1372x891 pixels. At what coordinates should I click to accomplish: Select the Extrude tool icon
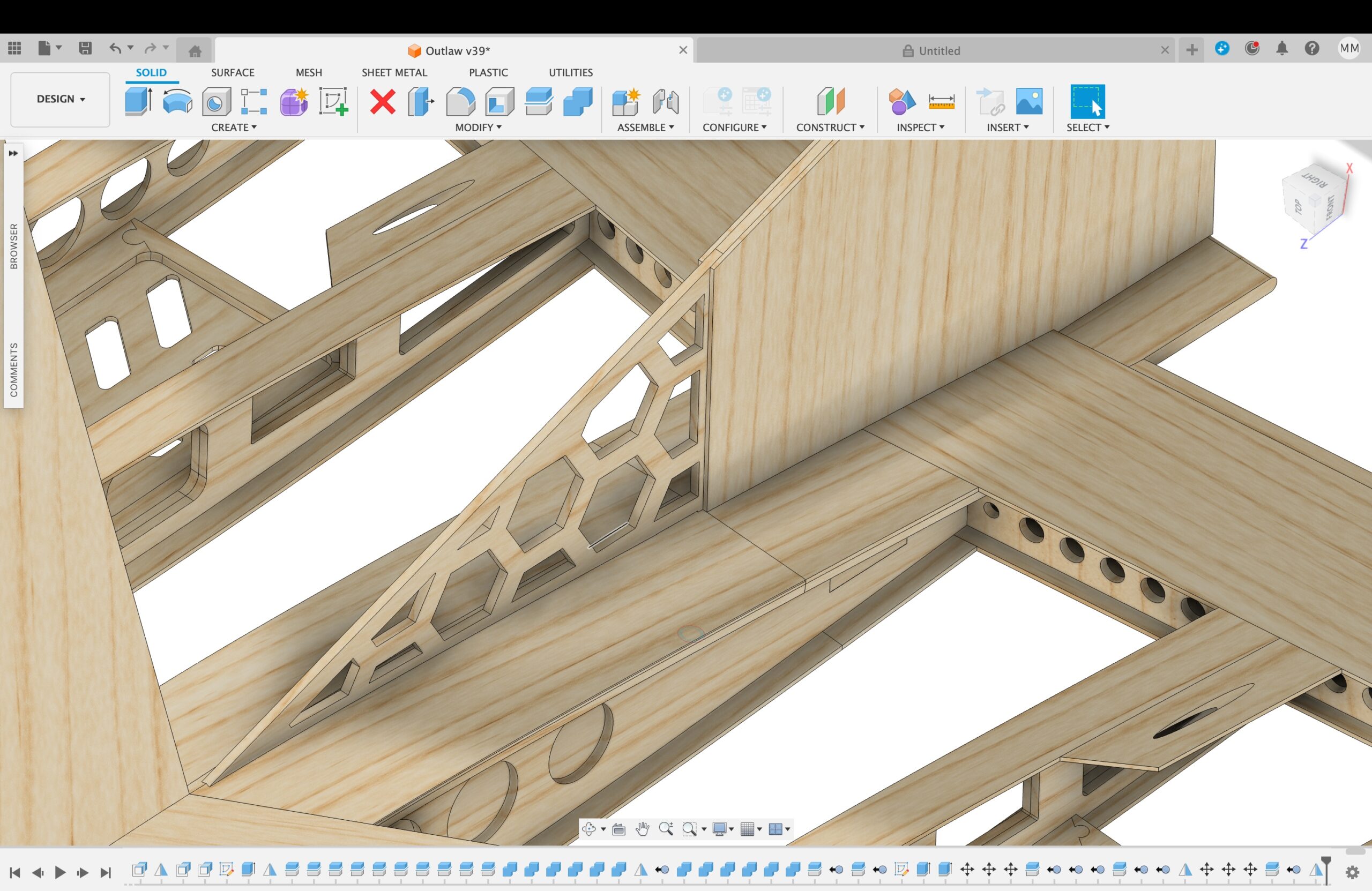(138, 101)
